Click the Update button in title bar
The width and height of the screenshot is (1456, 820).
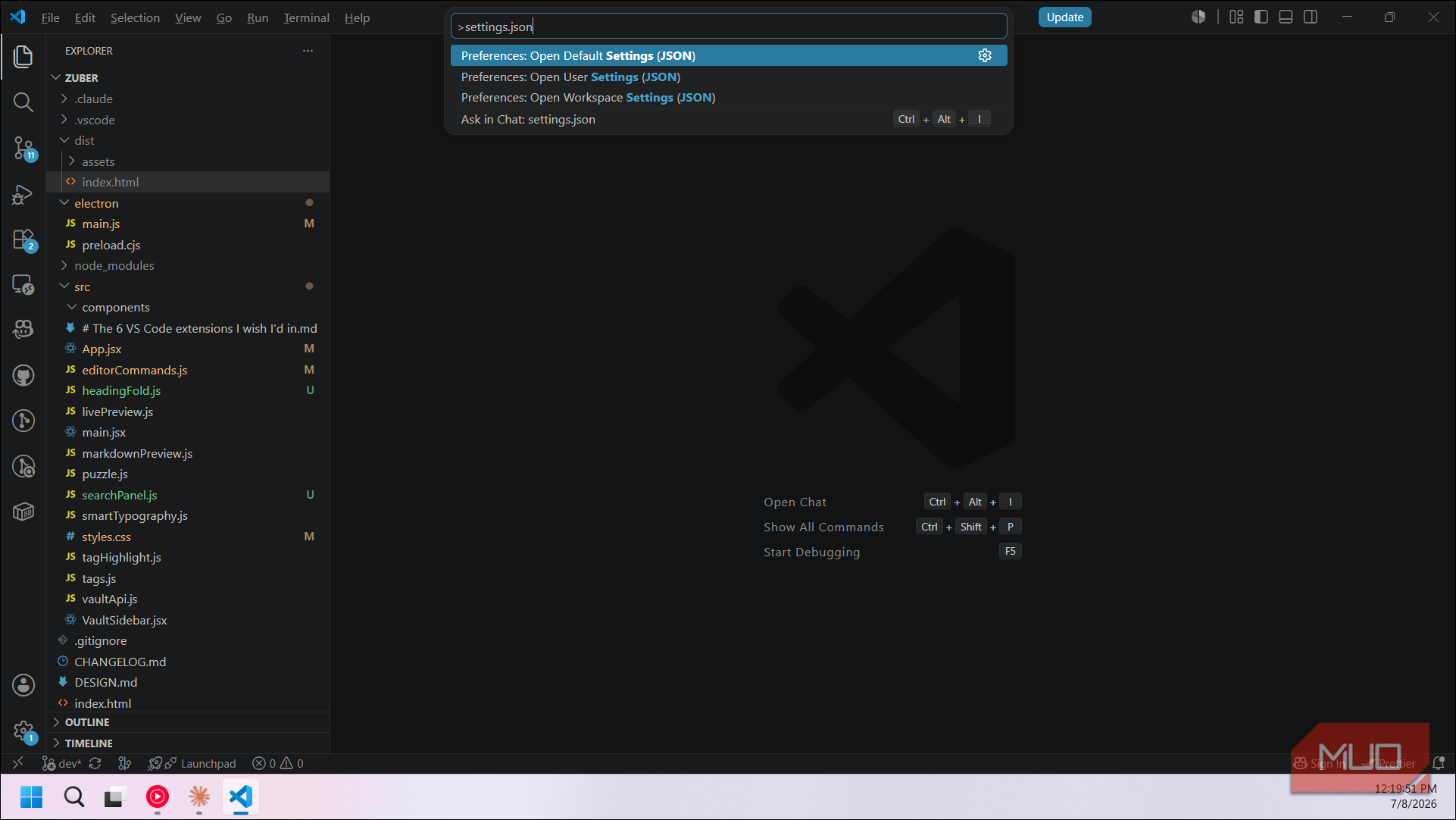click(1064, 17)
